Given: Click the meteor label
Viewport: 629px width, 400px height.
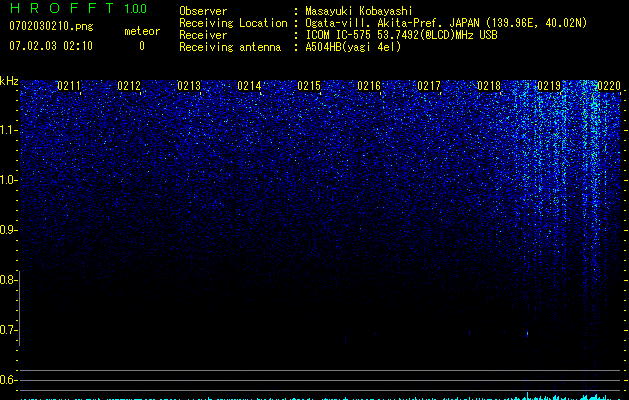Looking at the screenshot, I should pos(142,31).
